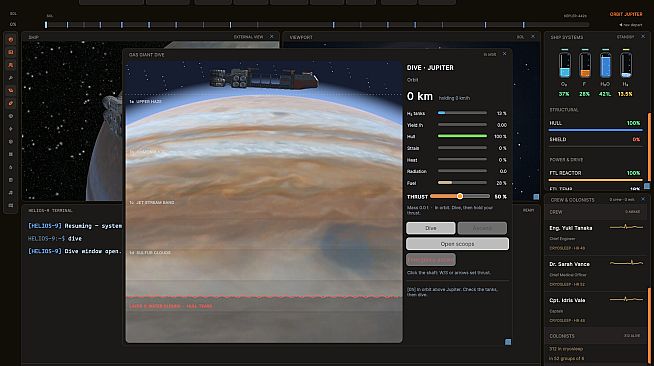Click the orange F fuel tank gauge icon
The width and height of the screenshot is (654, 366).
[x=585, y=64]
